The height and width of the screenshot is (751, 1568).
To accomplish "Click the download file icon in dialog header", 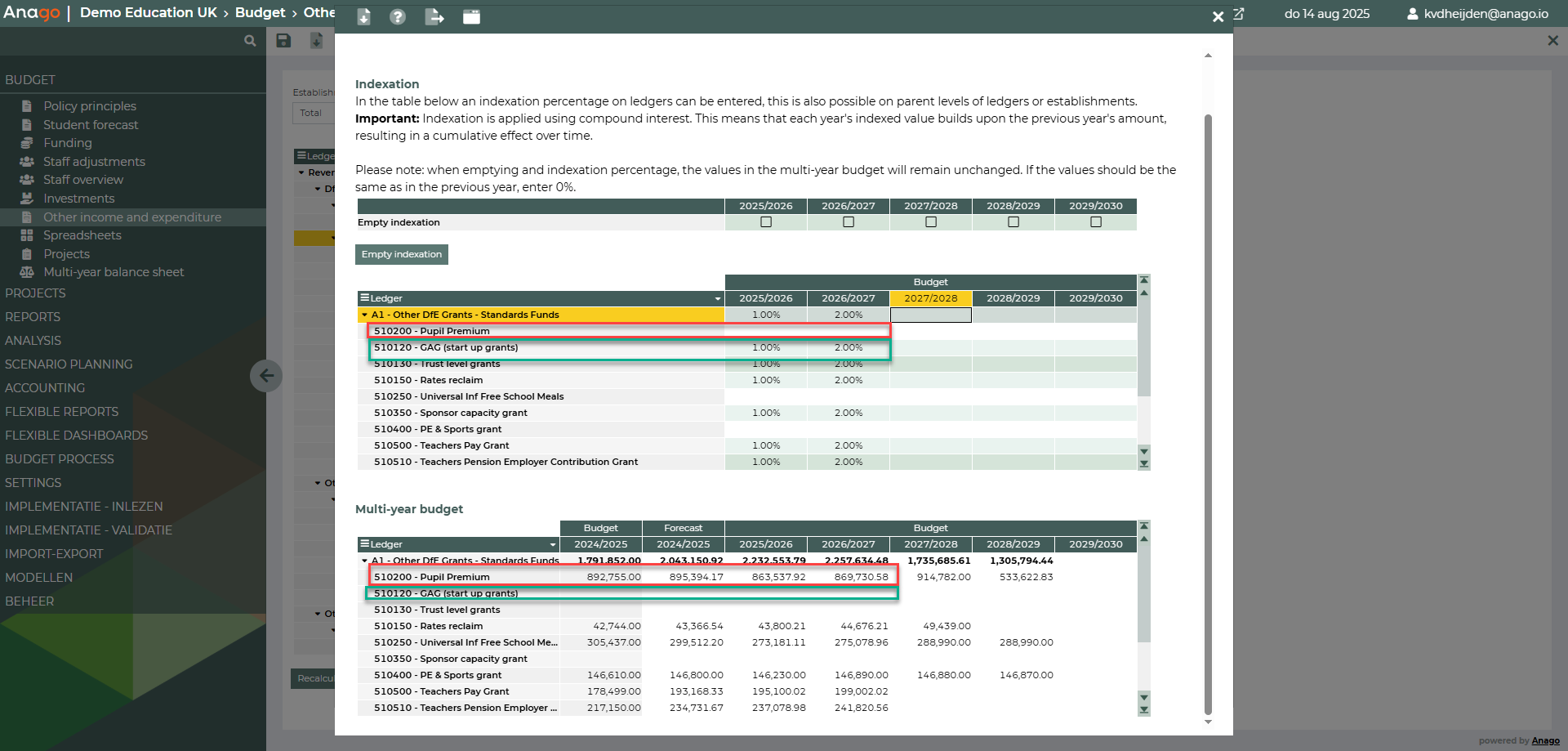I will pos(364,17).
